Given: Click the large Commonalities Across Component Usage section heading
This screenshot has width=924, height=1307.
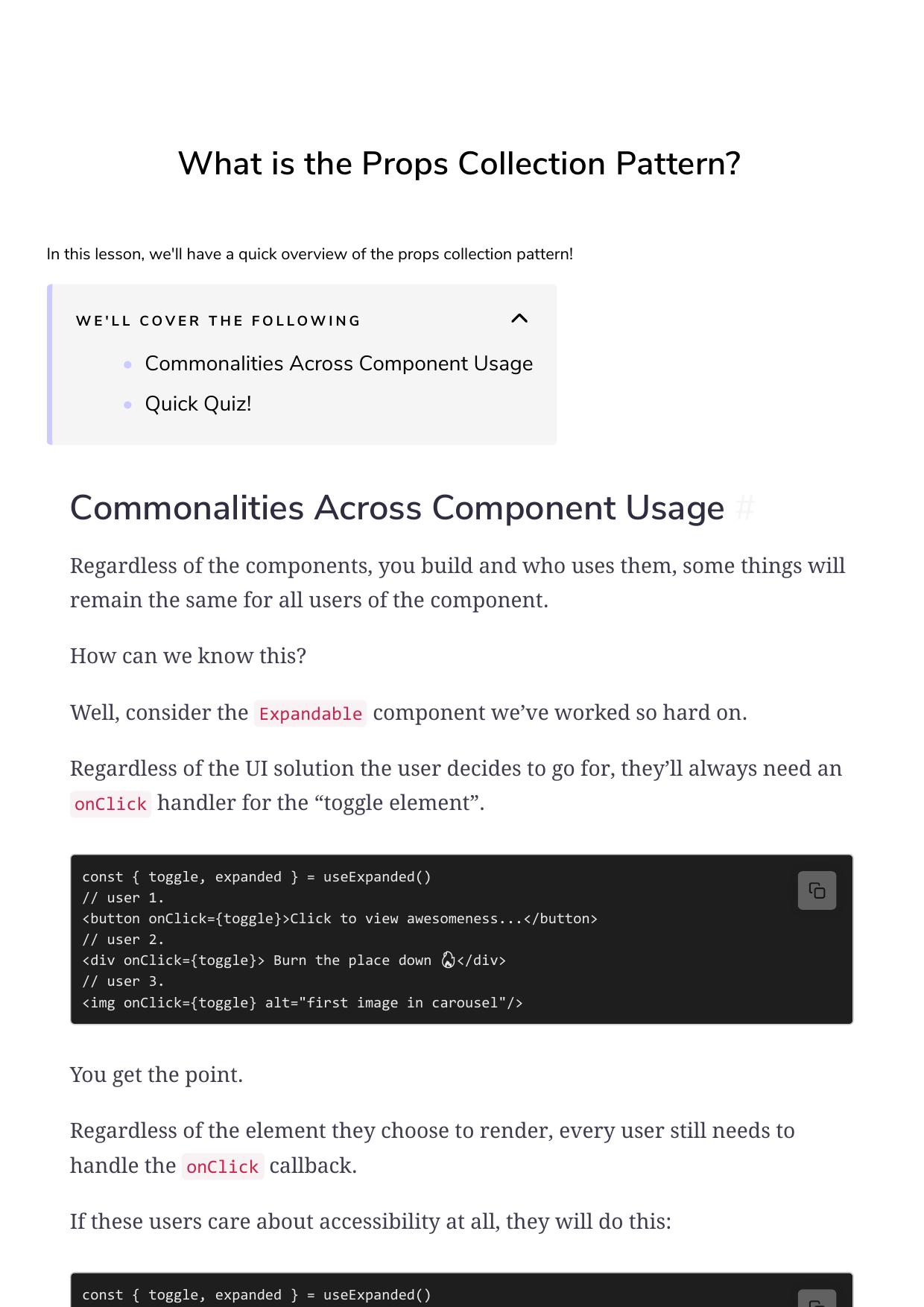Looking at the screenshot, I should [396, 508].
